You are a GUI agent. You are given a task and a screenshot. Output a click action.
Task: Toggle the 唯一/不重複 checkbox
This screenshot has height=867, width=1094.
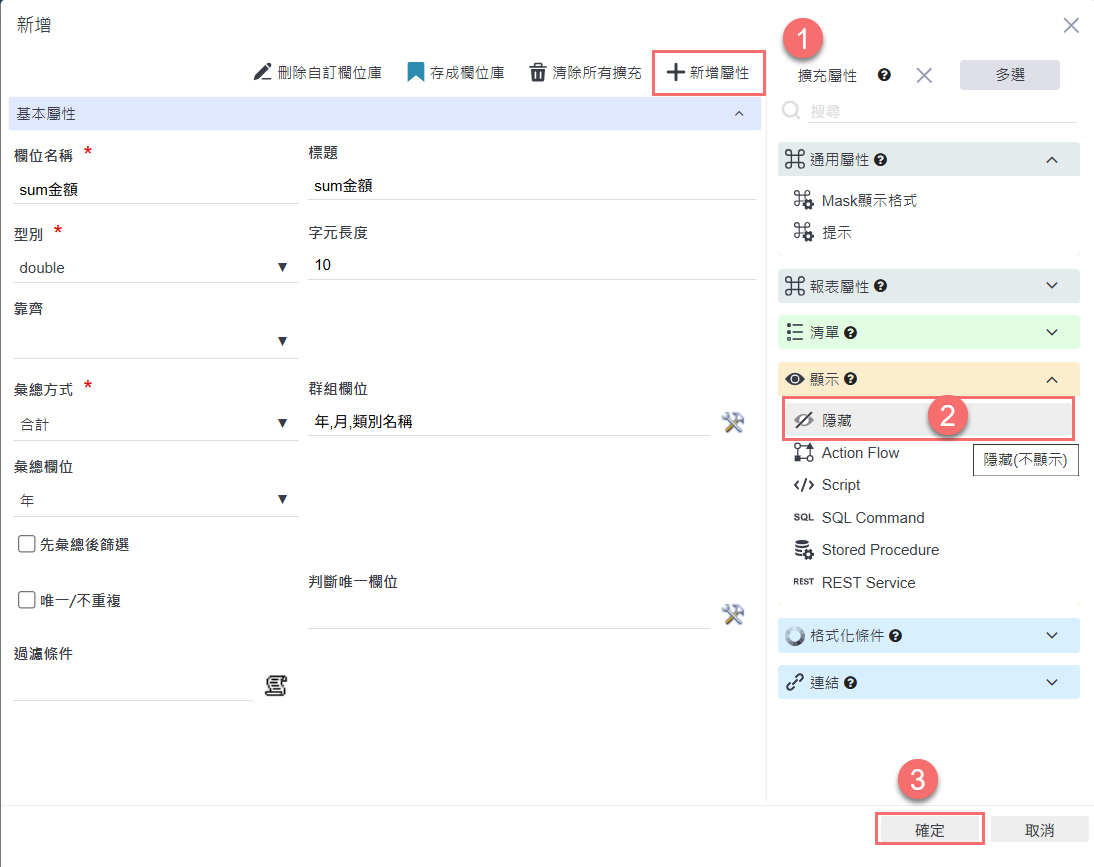pyautogui.click(x=27, y=600)
